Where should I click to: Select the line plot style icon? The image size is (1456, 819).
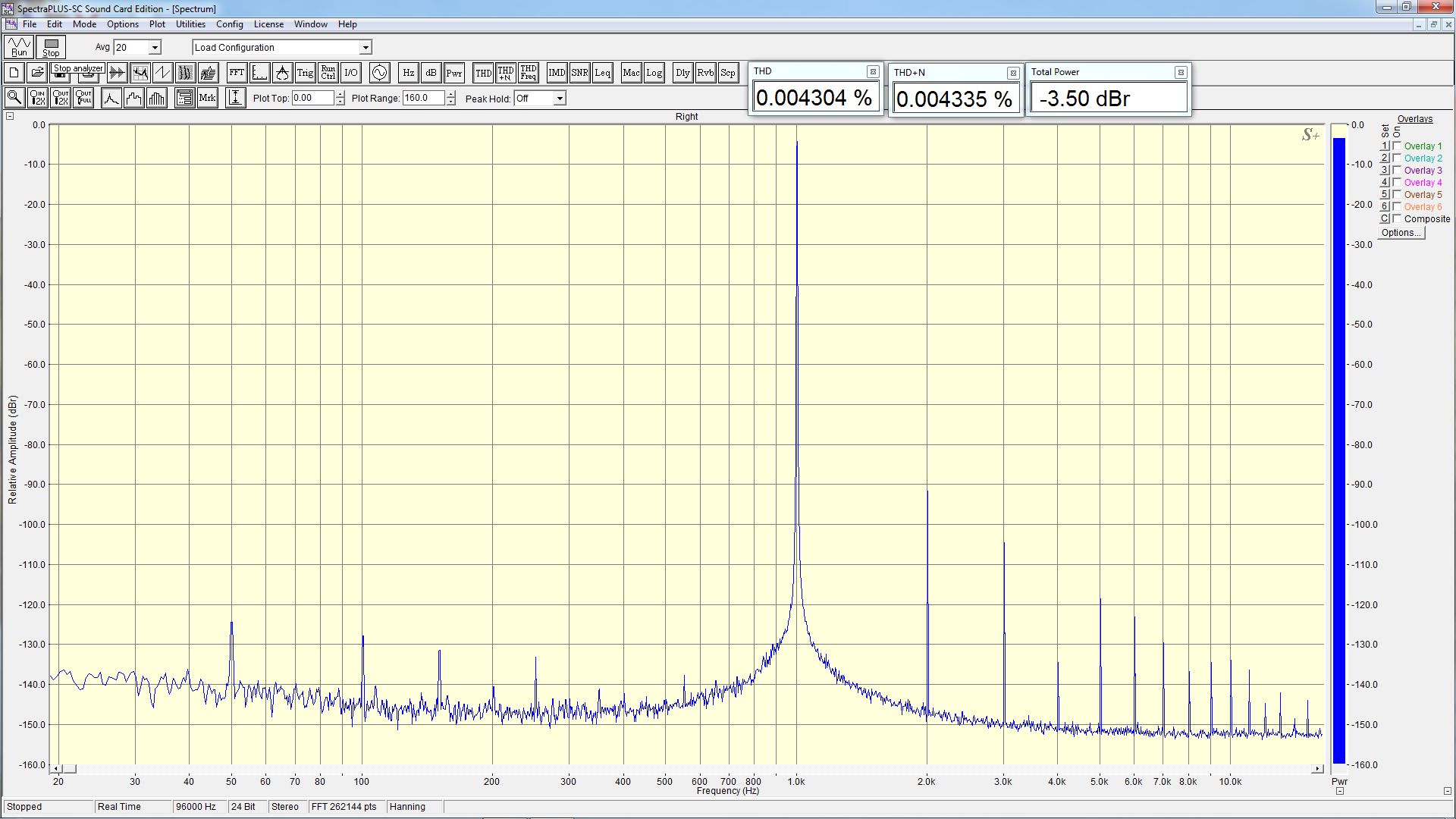point(111,98)
